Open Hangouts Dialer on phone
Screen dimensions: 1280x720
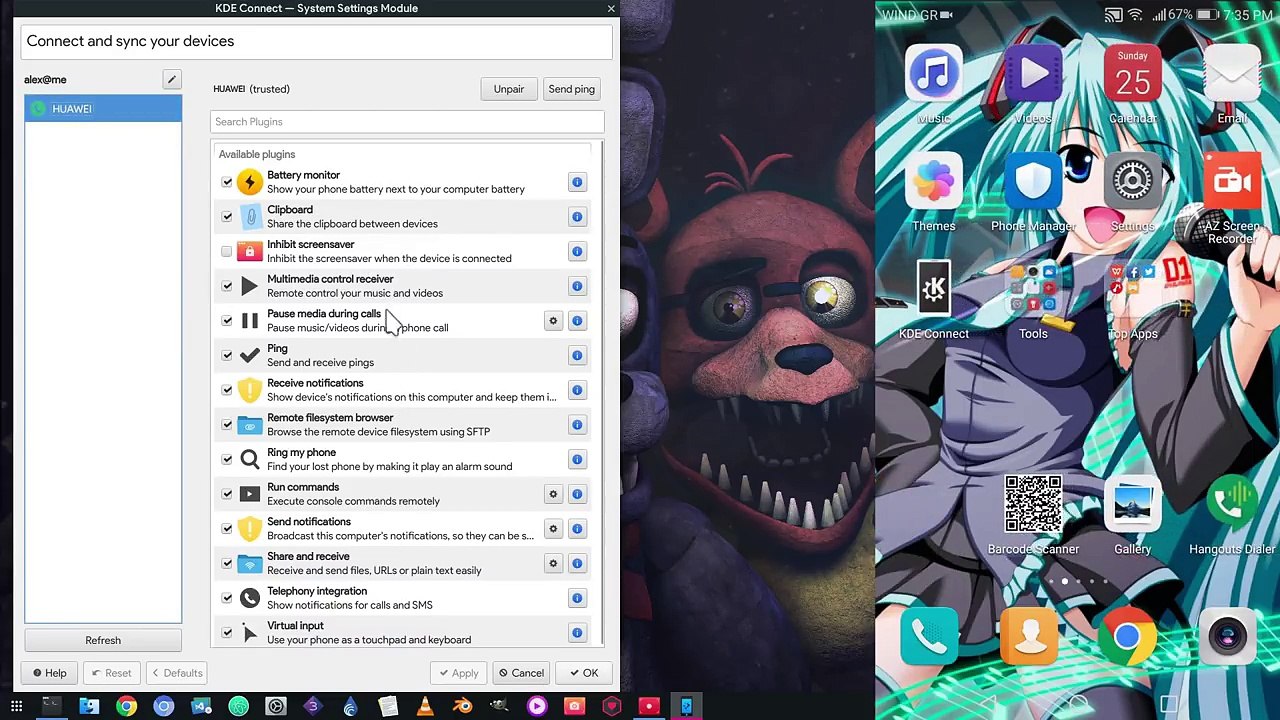(x=1231, y=515)
